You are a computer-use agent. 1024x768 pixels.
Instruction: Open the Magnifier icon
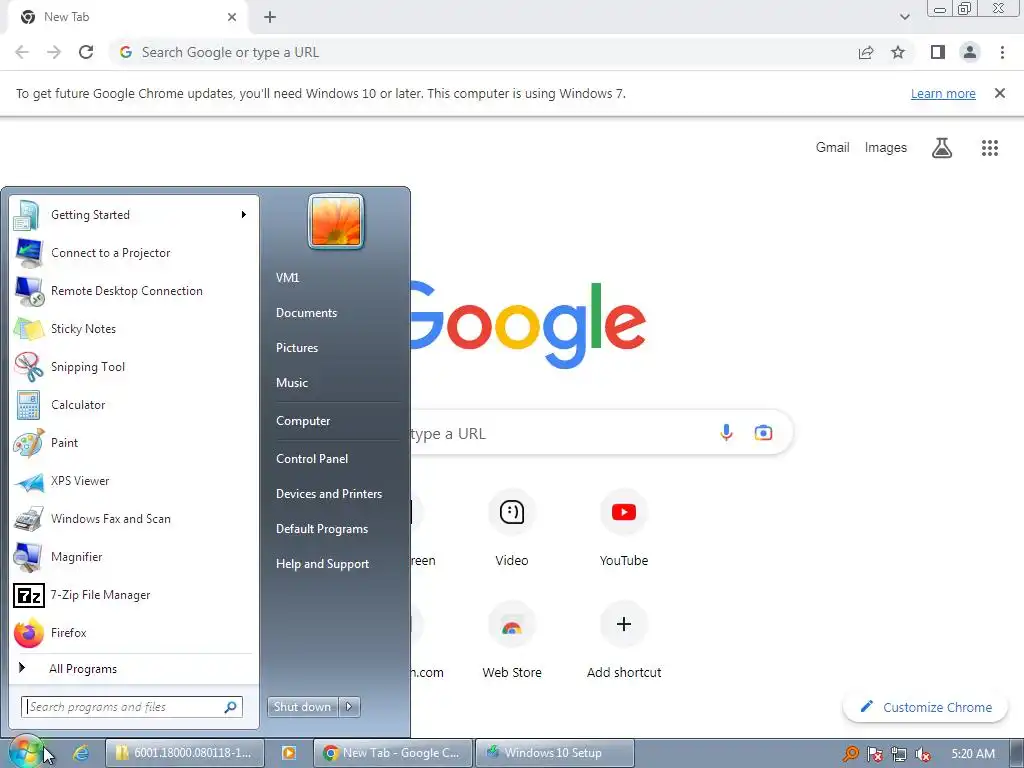[28, 556]
